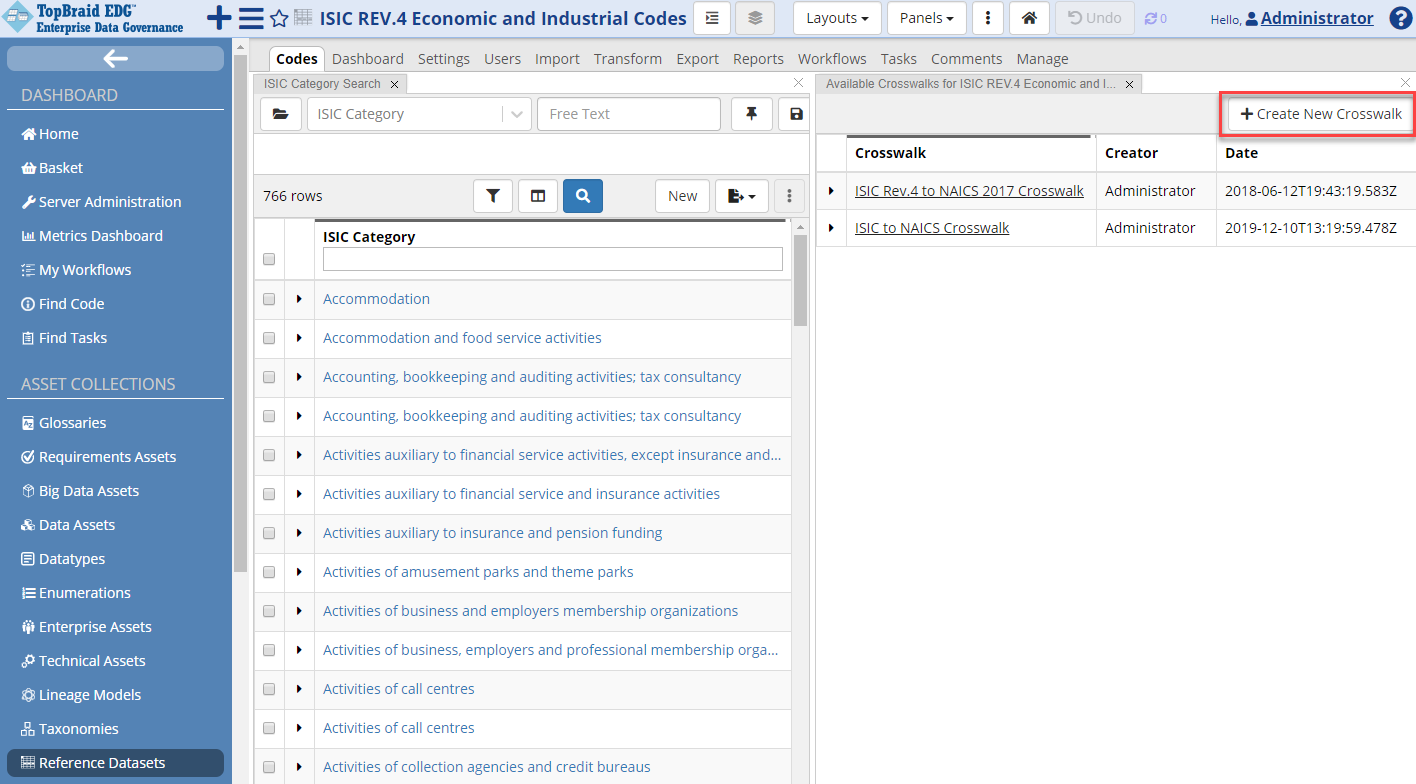Expand the Activities of amusement parks row
Image resolution: width=1416 pixels, height=784 pixels.
[299, 572]
